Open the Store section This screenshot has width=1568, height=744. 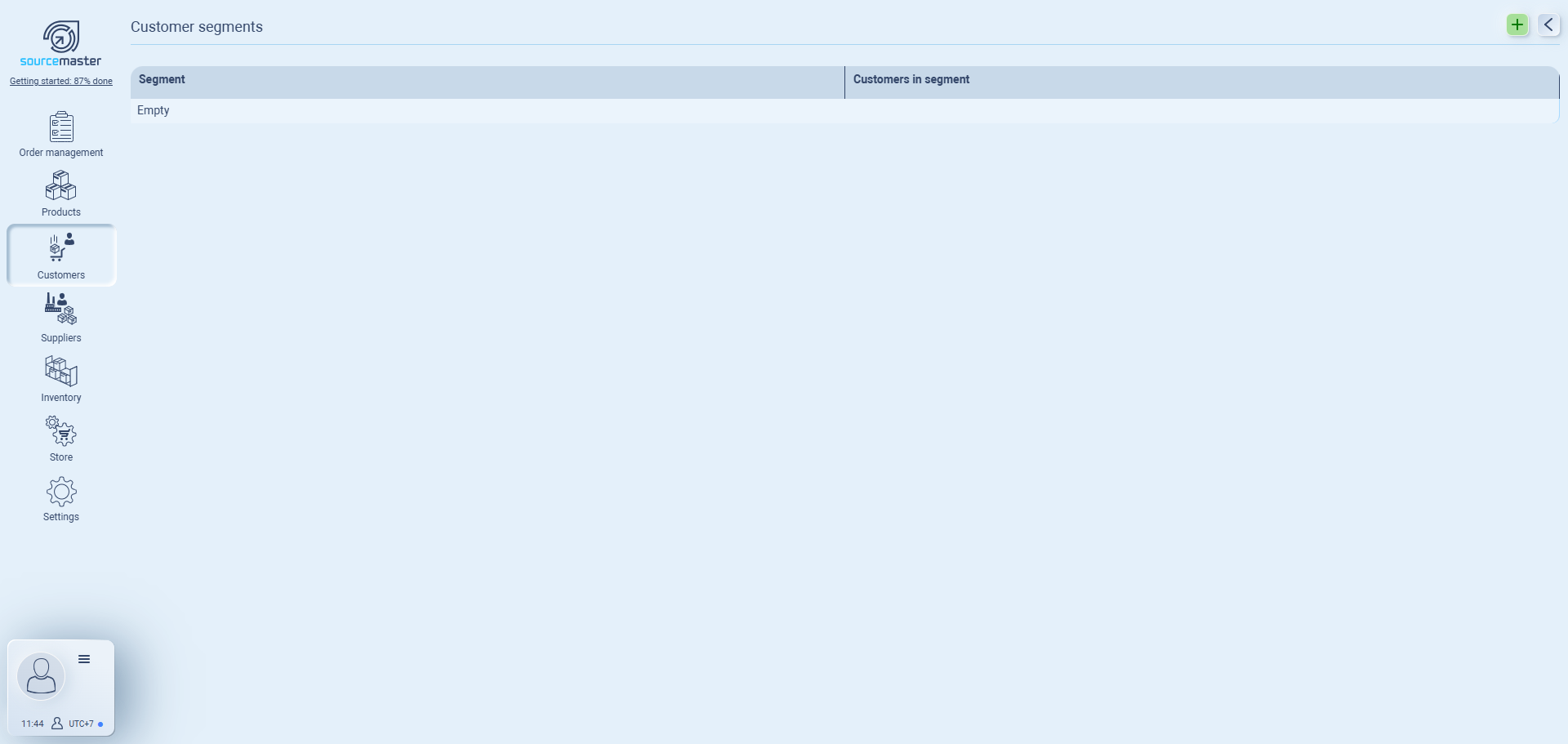pyautogui.click(x=61, y=439)
